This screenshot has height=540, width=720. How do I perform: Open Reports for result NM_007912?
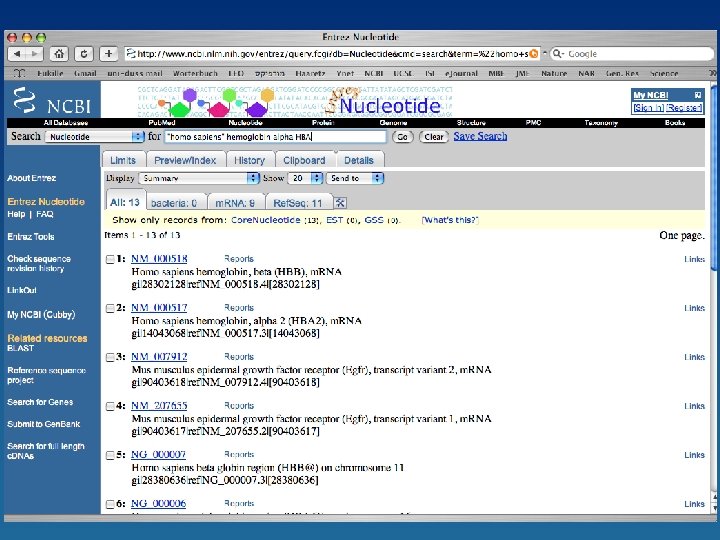click(239, 357)
